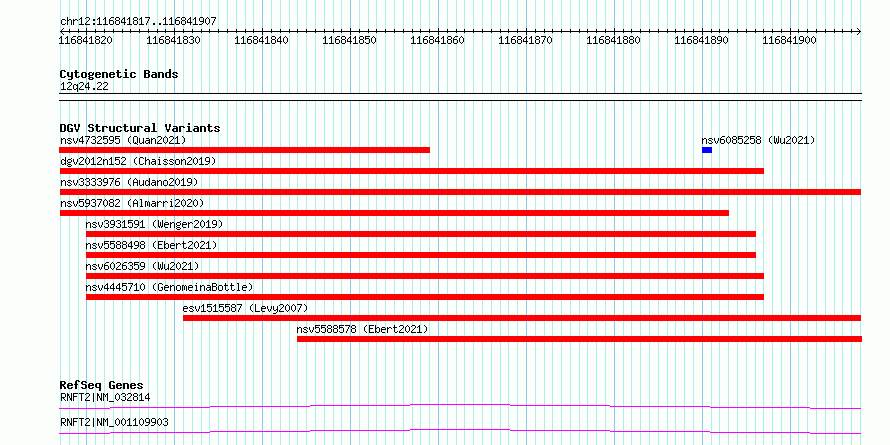The height and width of the screenshot is (445, 890).
Task: Click ruler position 116841880
Action: tap(613, 40)
